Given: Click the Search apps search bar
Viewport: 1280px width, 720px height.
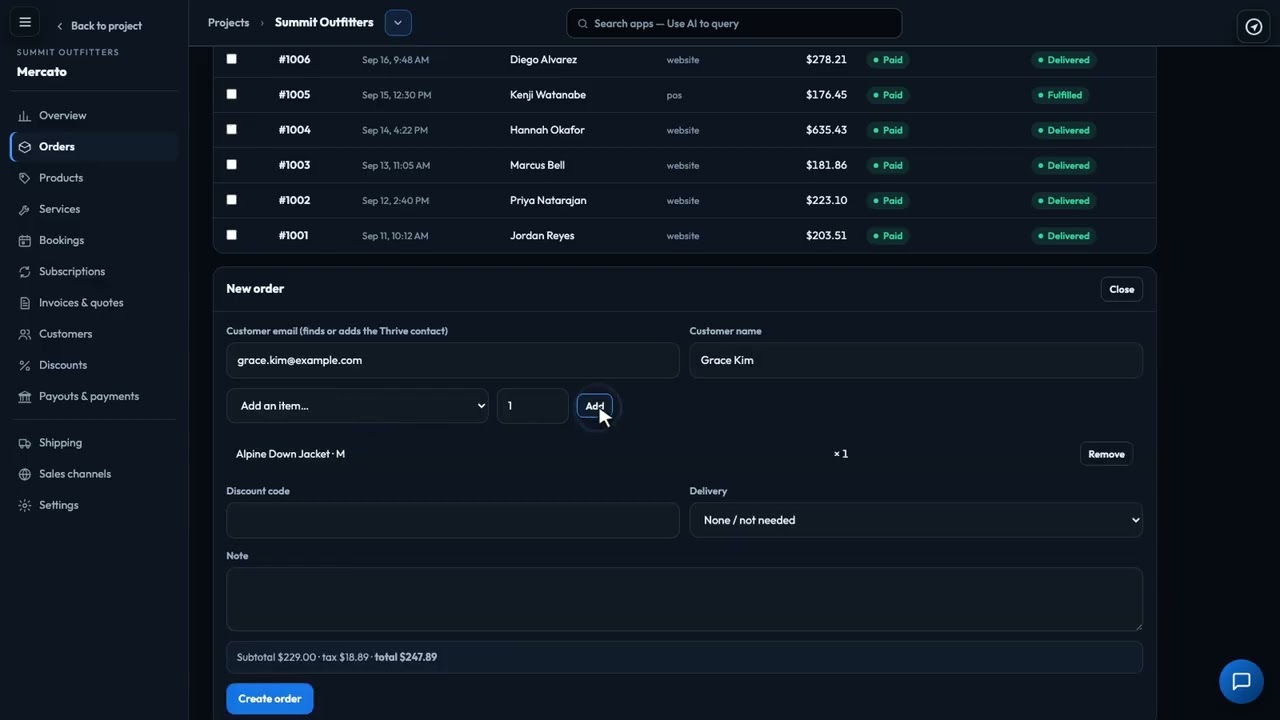Looking at the screenshot, I should (734, 23).
